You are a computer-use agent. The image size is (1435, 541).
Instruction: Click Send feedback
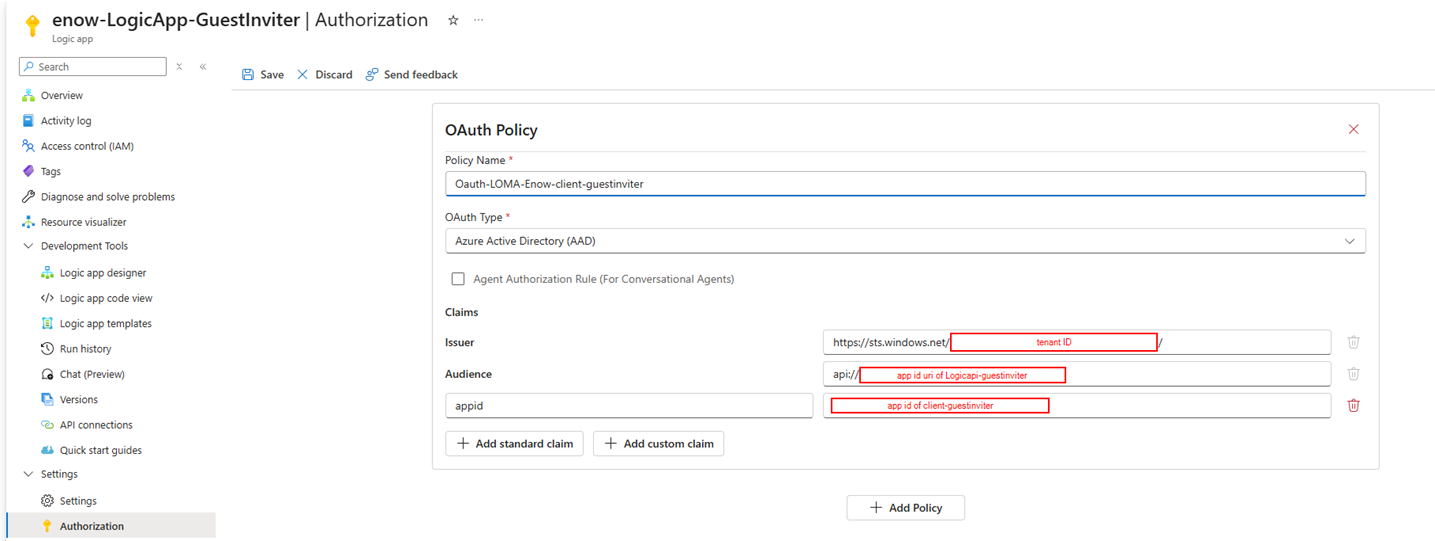tap(411, 75)
